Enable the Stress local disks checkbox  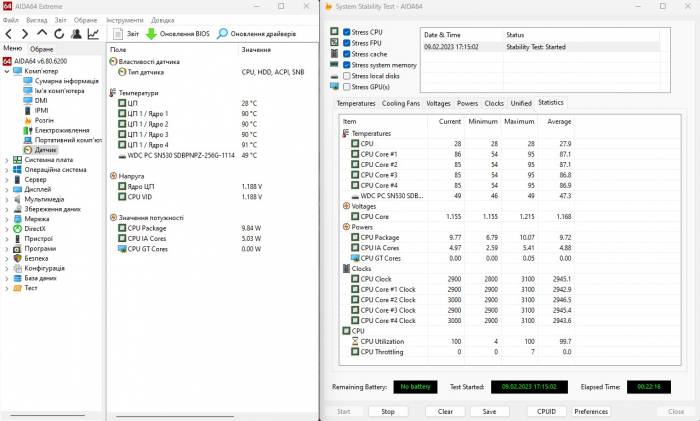[346, 76]
